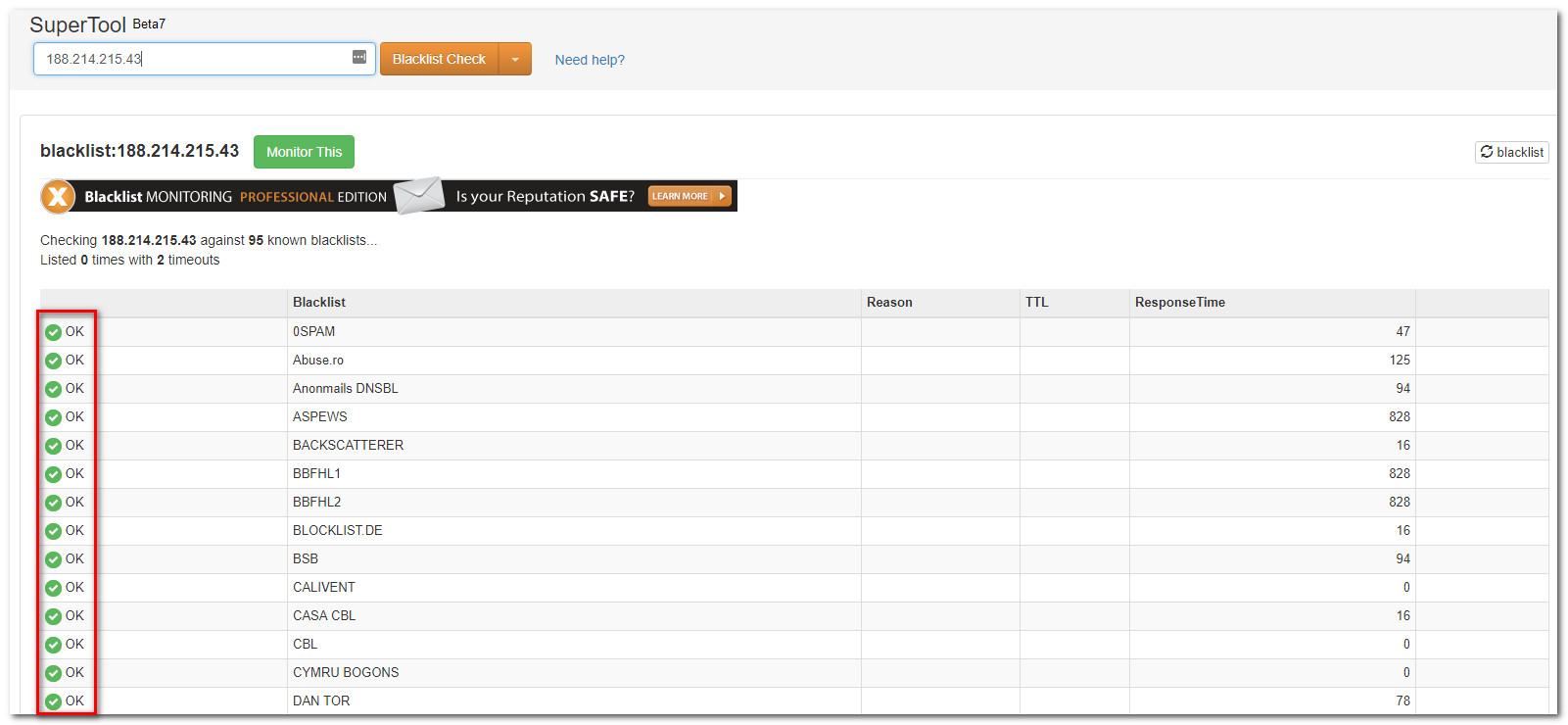The height and width of the screenshot is (725, 1568).
Task: Click the orange X Blacklist Monitoring logo
Action: (58, 196)
